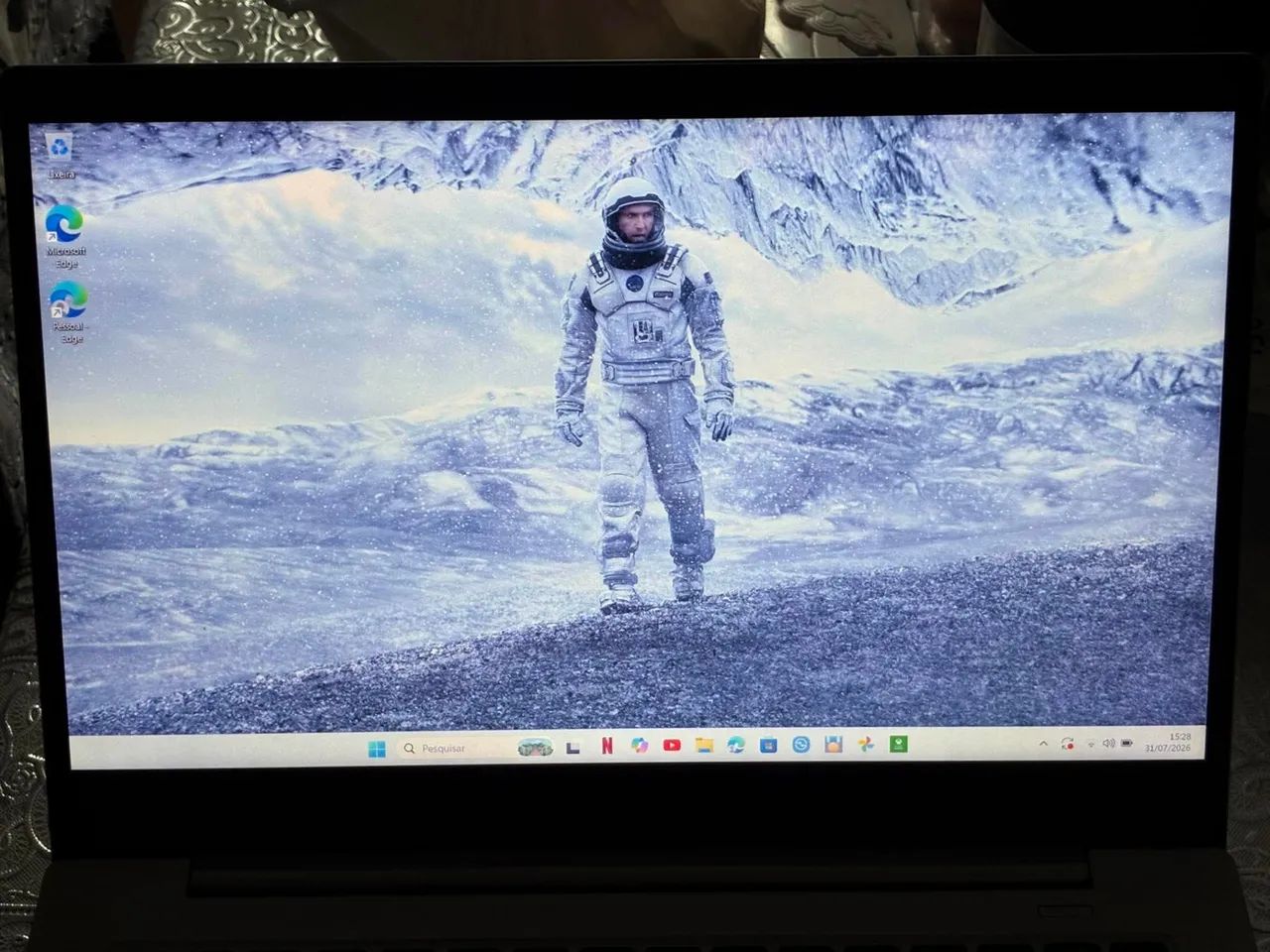Open Microsoft Store from the taskbar

tap(769, 745)
